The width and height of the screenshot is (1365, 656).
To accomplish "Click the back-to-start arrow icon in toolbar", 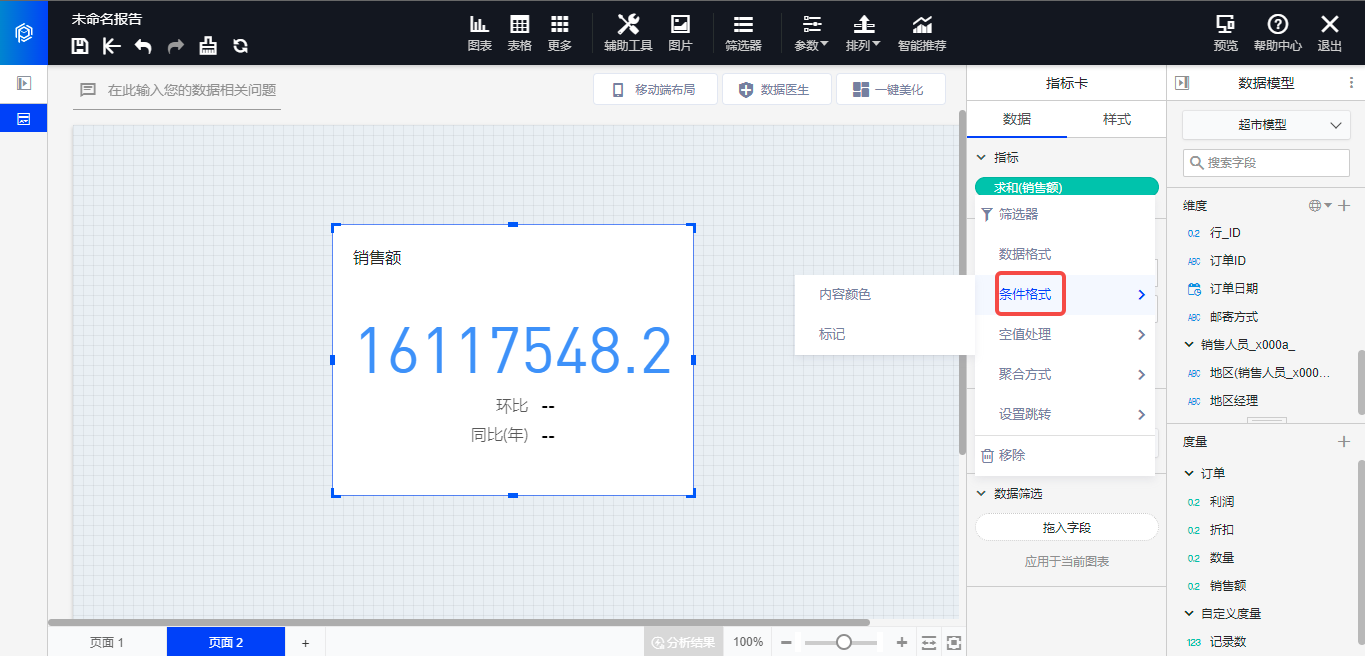I will (112, 45).
